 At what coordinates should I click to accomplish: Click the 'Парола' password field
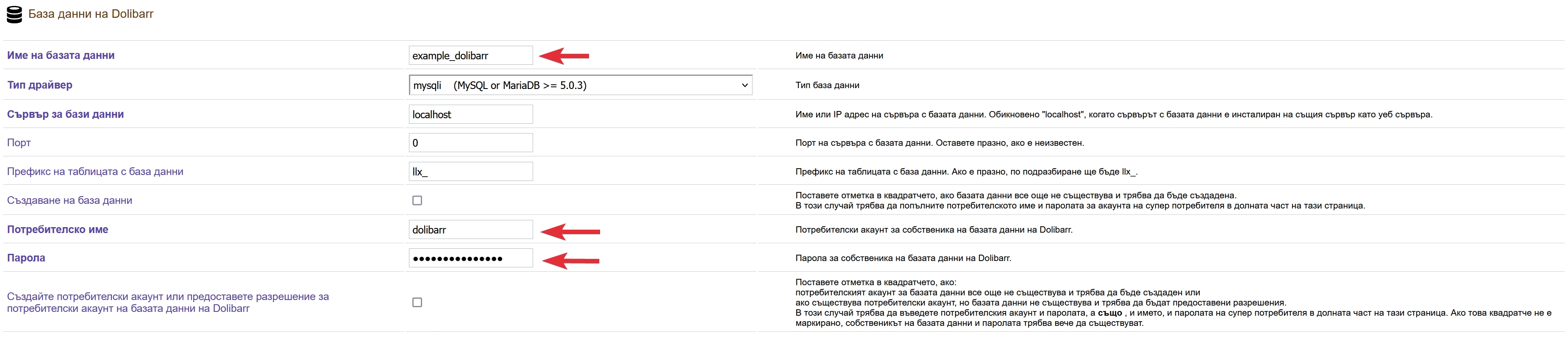pos(470,258)
